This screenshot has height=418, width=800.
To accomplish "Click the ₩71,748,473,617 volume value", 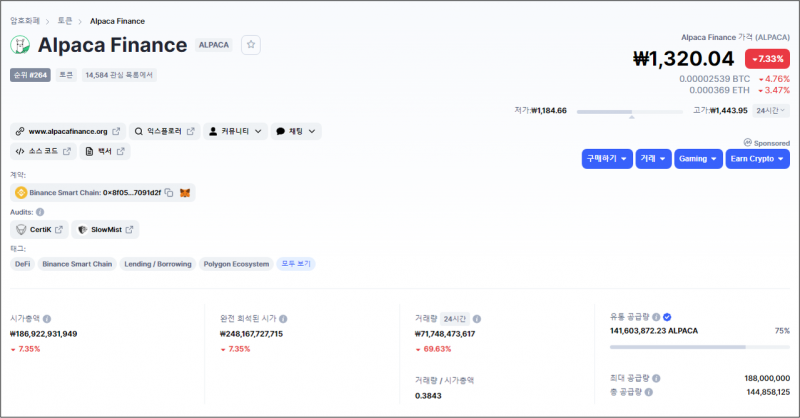I will [445, 334].
